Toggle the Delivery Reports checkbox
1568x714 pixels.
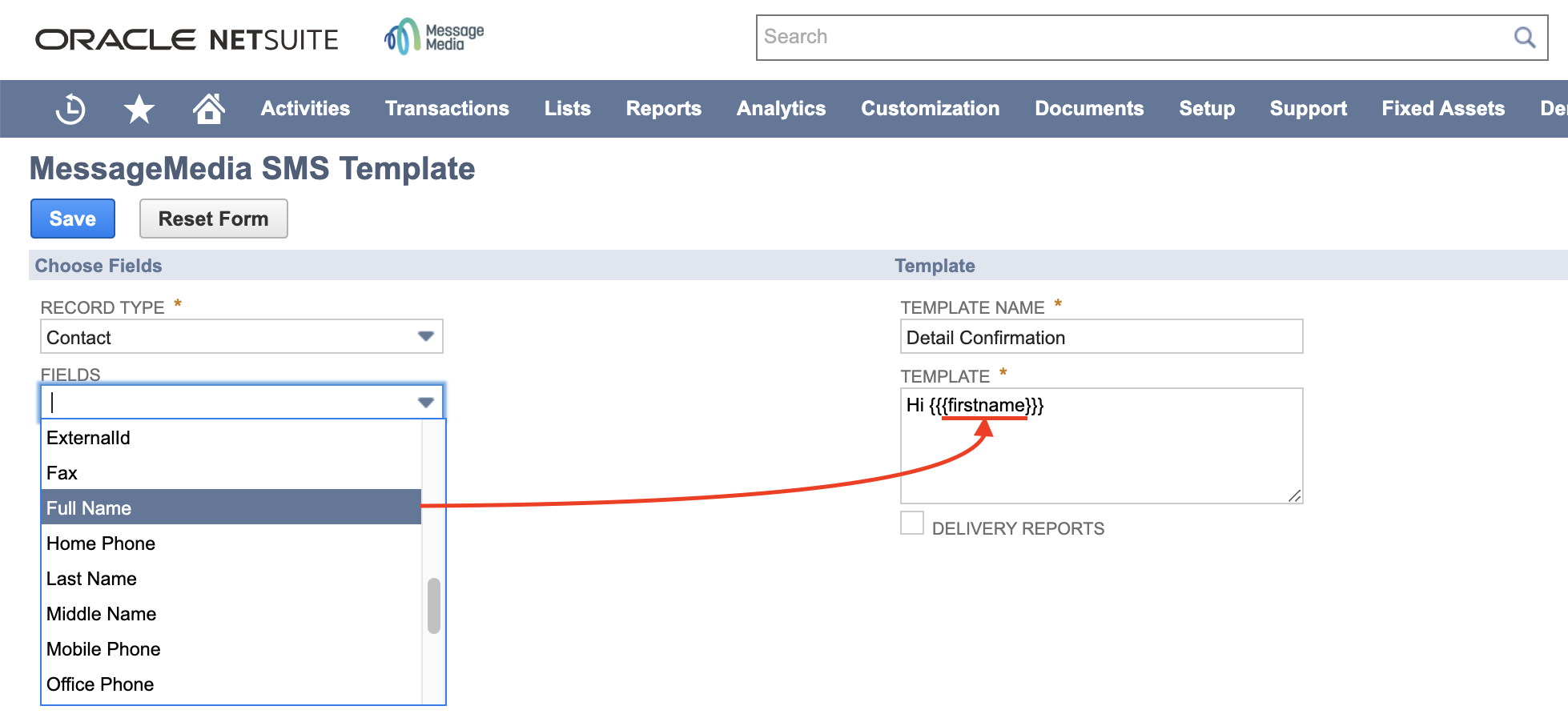click(x=912, y=523)
